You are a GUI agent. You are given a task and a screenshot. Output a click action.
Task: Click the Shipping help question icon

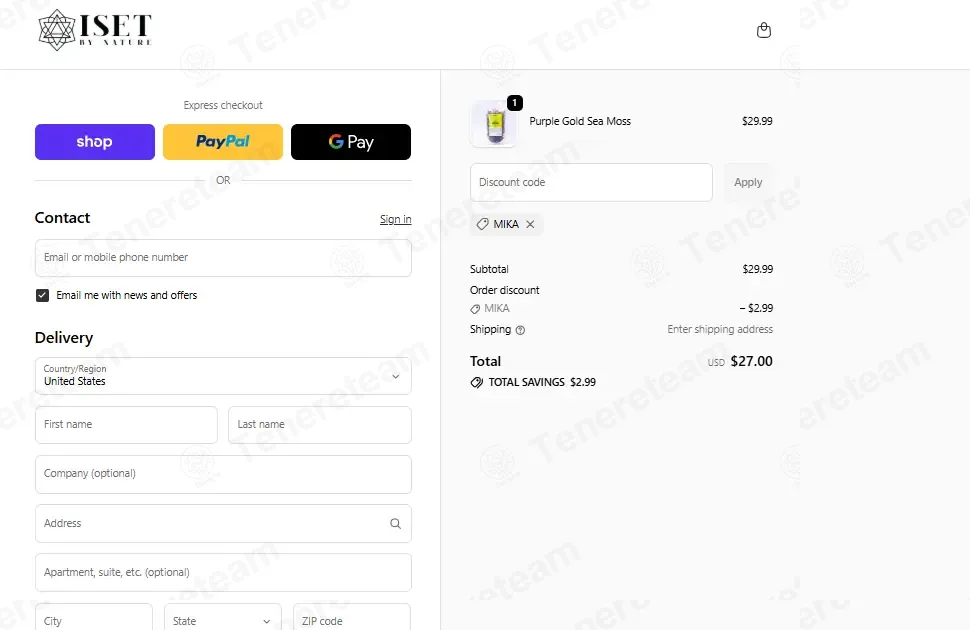520,330
